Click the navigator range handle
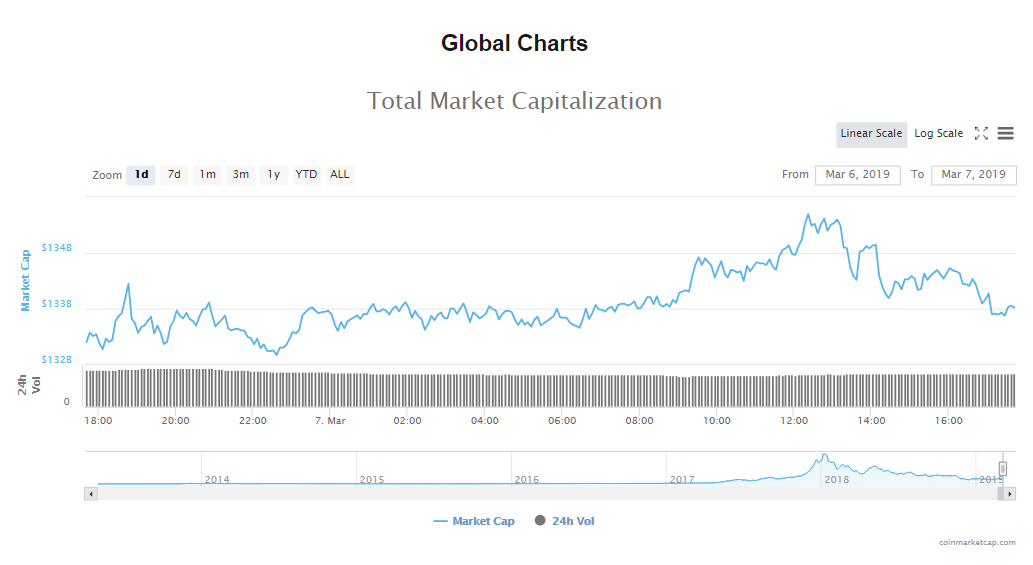The height and width of the screenshot is (565, 1033). [1002, 469]
